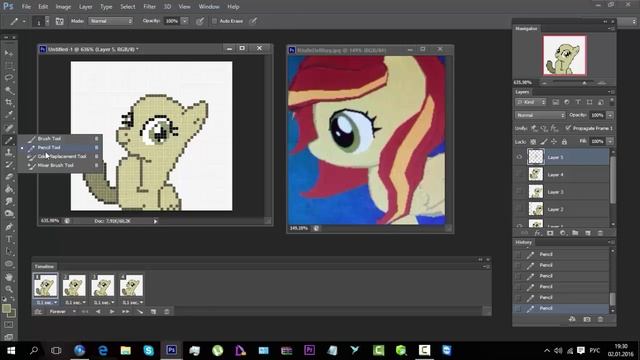Select the Quick Selection tool
Viewport: 640px width, 360px height.
(x=9, y=90)
